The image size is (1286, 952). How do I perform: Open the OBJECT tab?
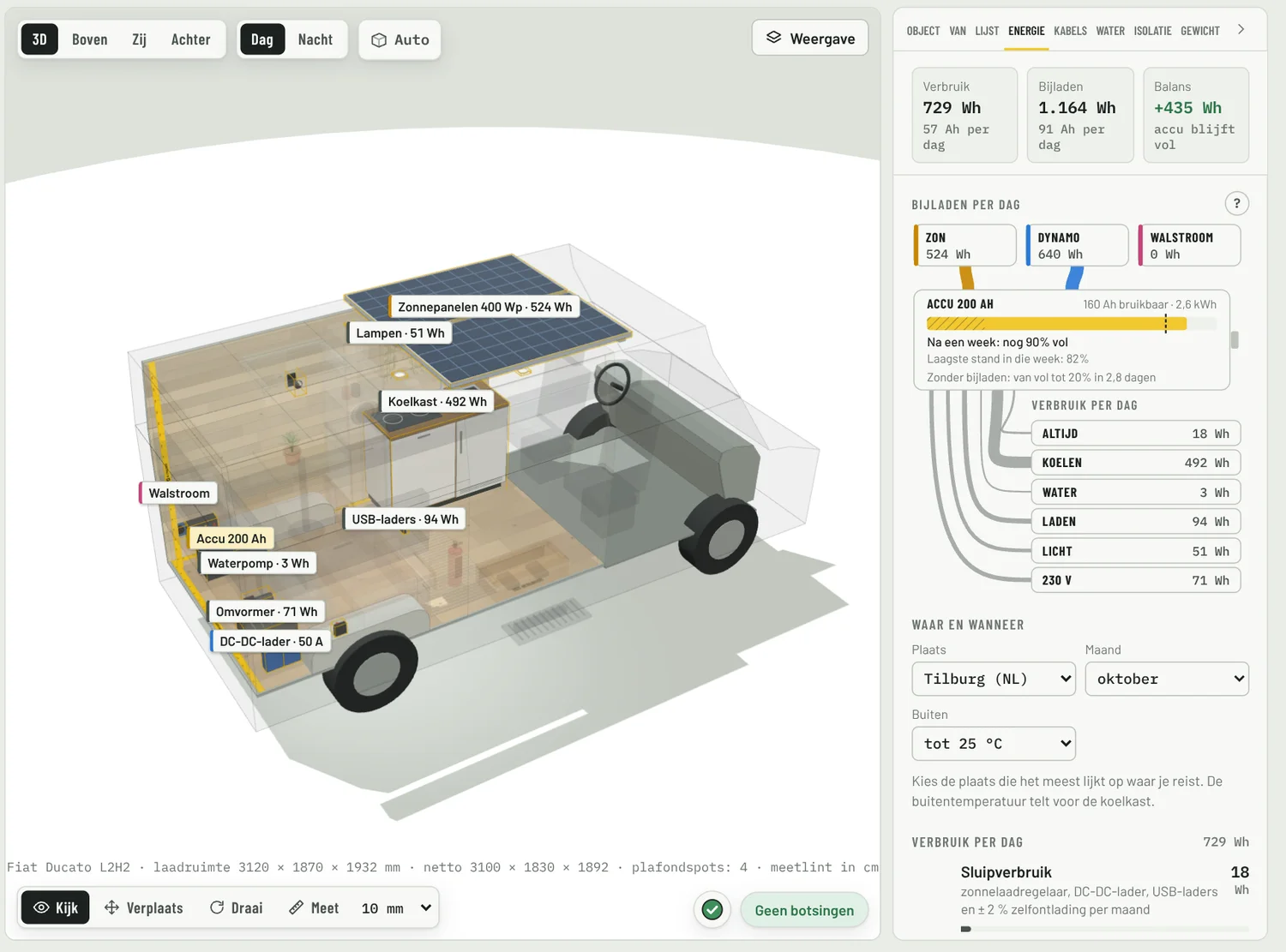point(923,31)
